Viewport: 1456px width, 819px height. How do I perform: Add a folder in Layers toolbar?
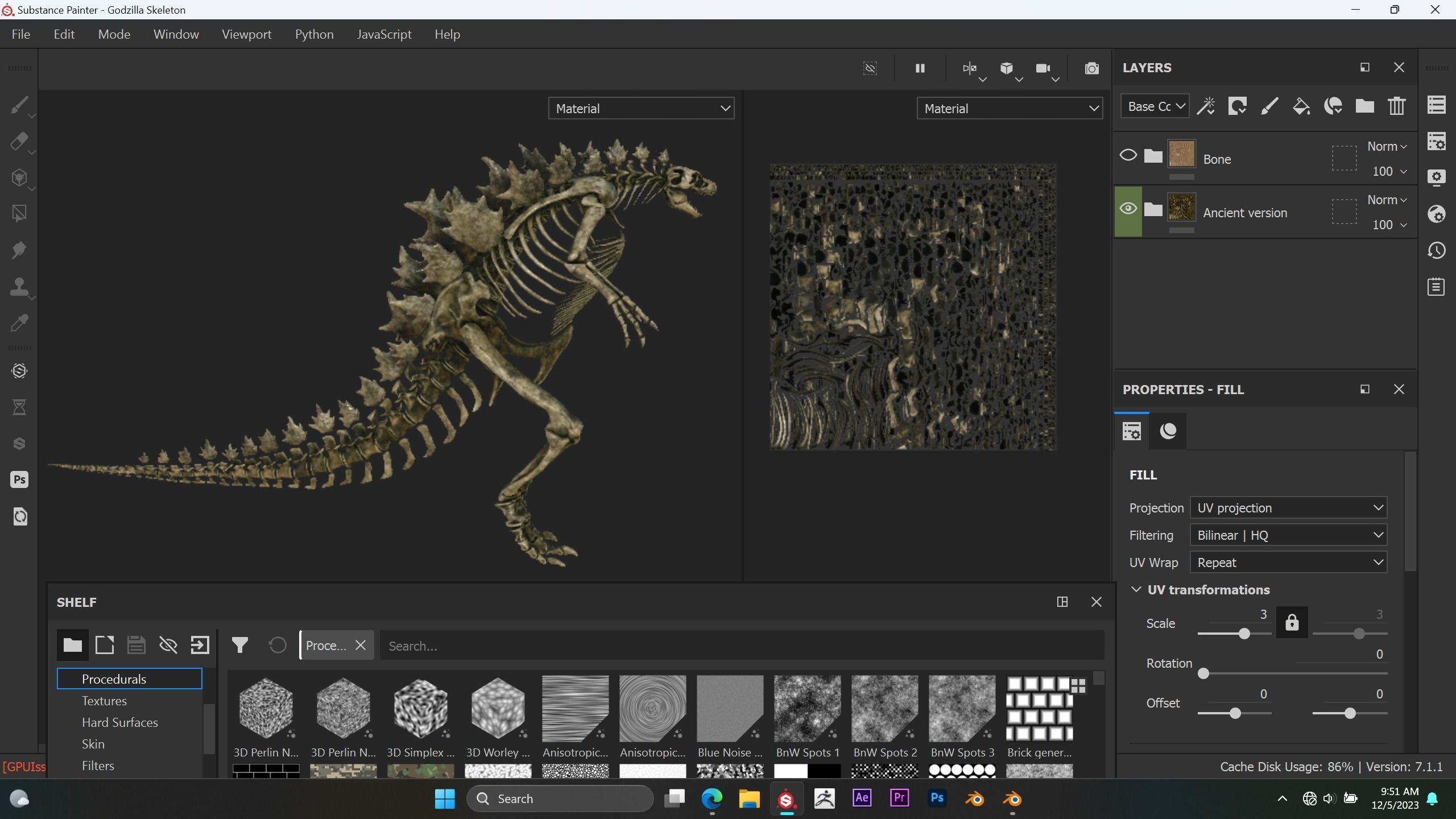(x=1365, y=106)
